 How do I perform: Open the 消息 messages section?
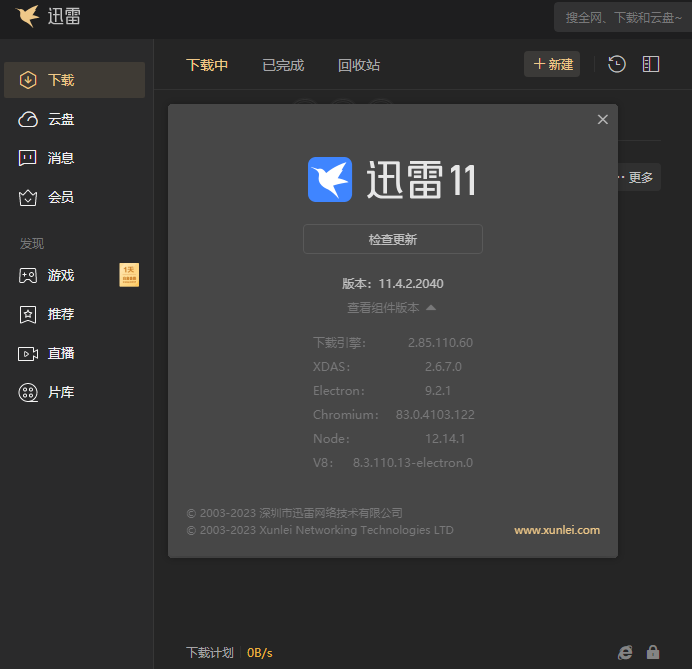click(x=60, y=158)
